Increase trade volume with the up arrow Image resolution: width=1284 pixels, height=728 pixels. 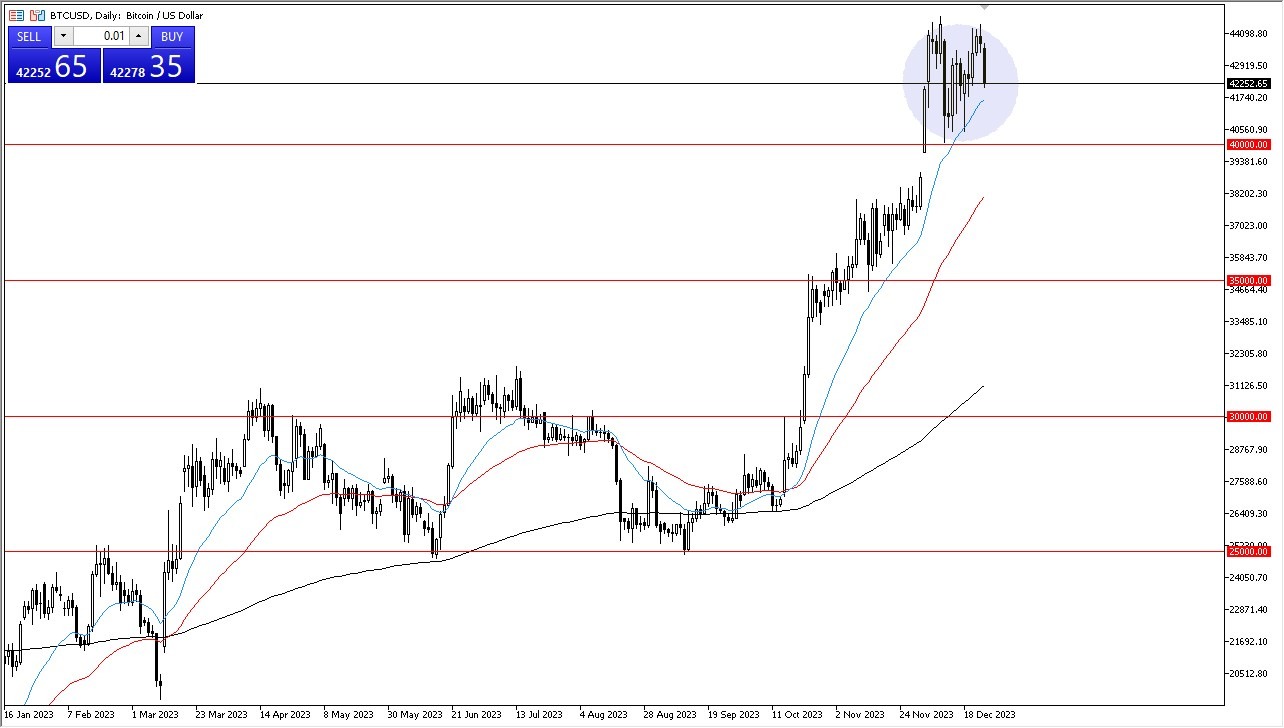139,37
